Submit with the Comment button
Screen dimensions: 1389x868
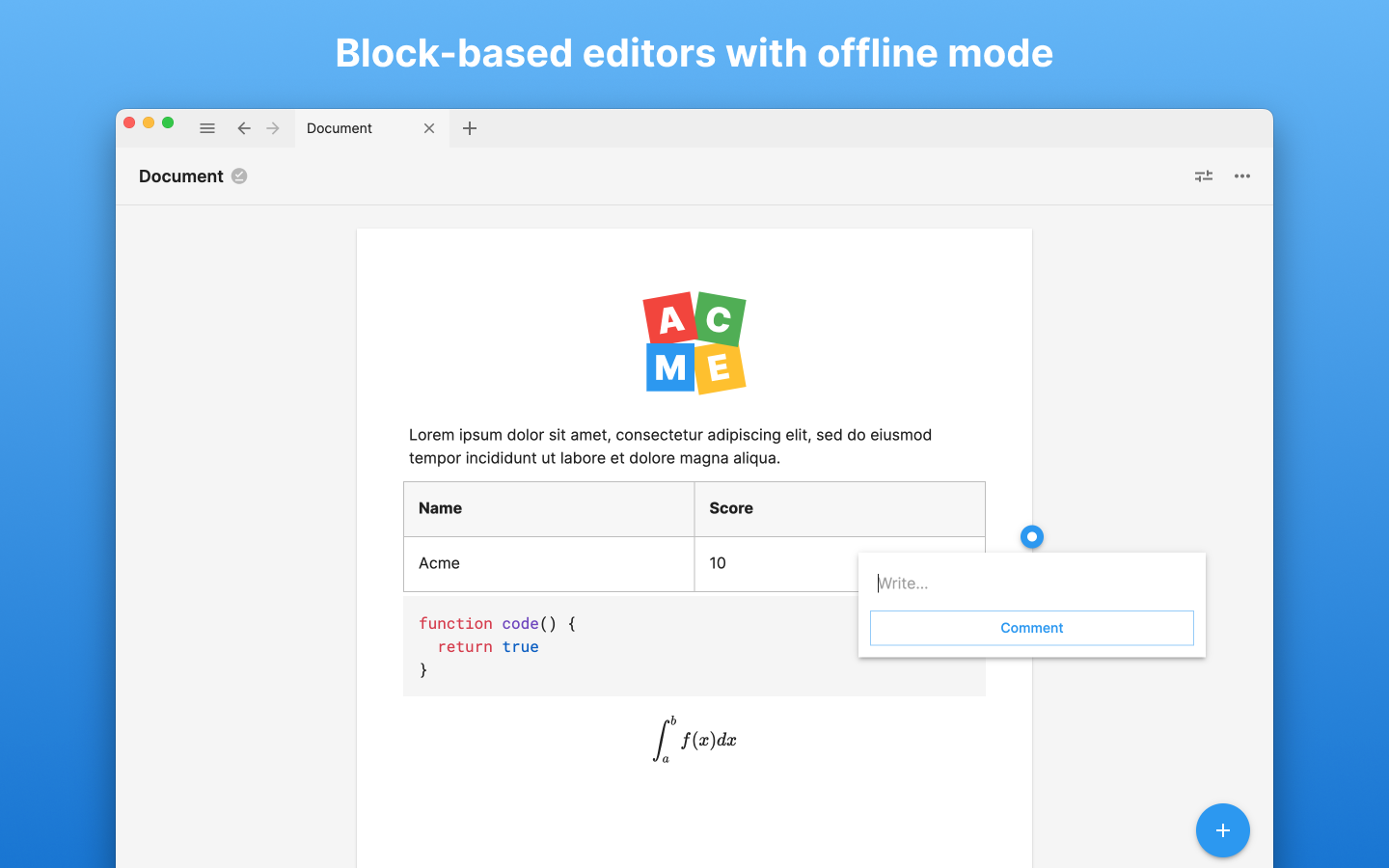(x=1032, y=628)
